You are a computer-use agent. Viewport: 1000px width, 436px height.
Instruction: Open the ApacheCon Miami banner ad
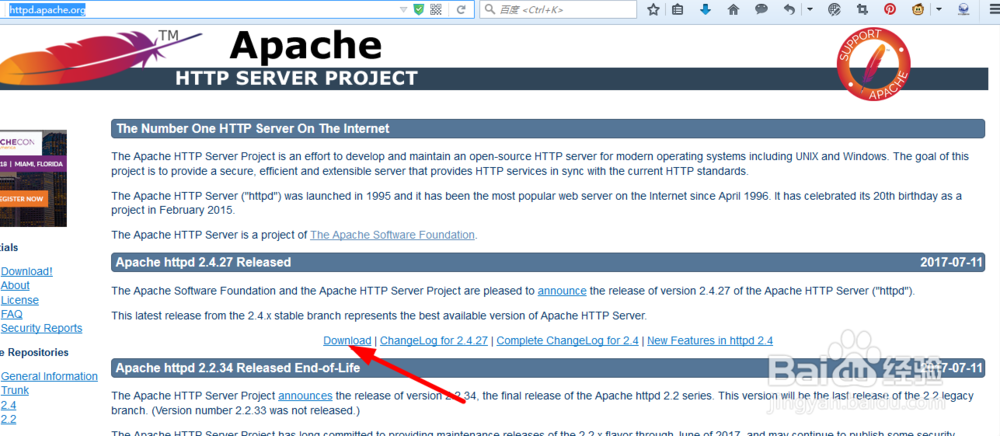tap(33, 178)
